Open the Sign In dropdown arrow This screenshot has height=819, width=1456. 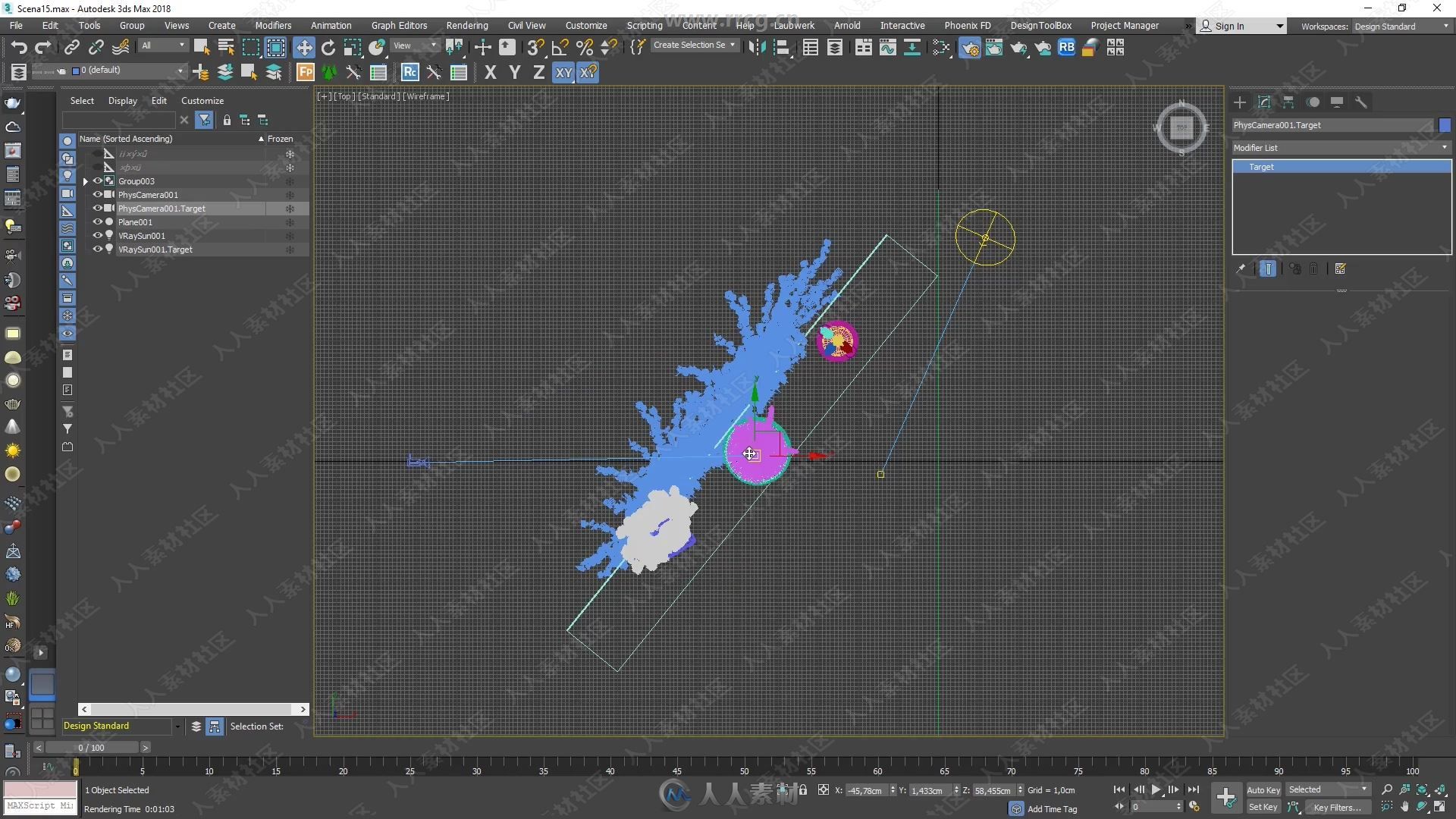(x=1280, y=26)
